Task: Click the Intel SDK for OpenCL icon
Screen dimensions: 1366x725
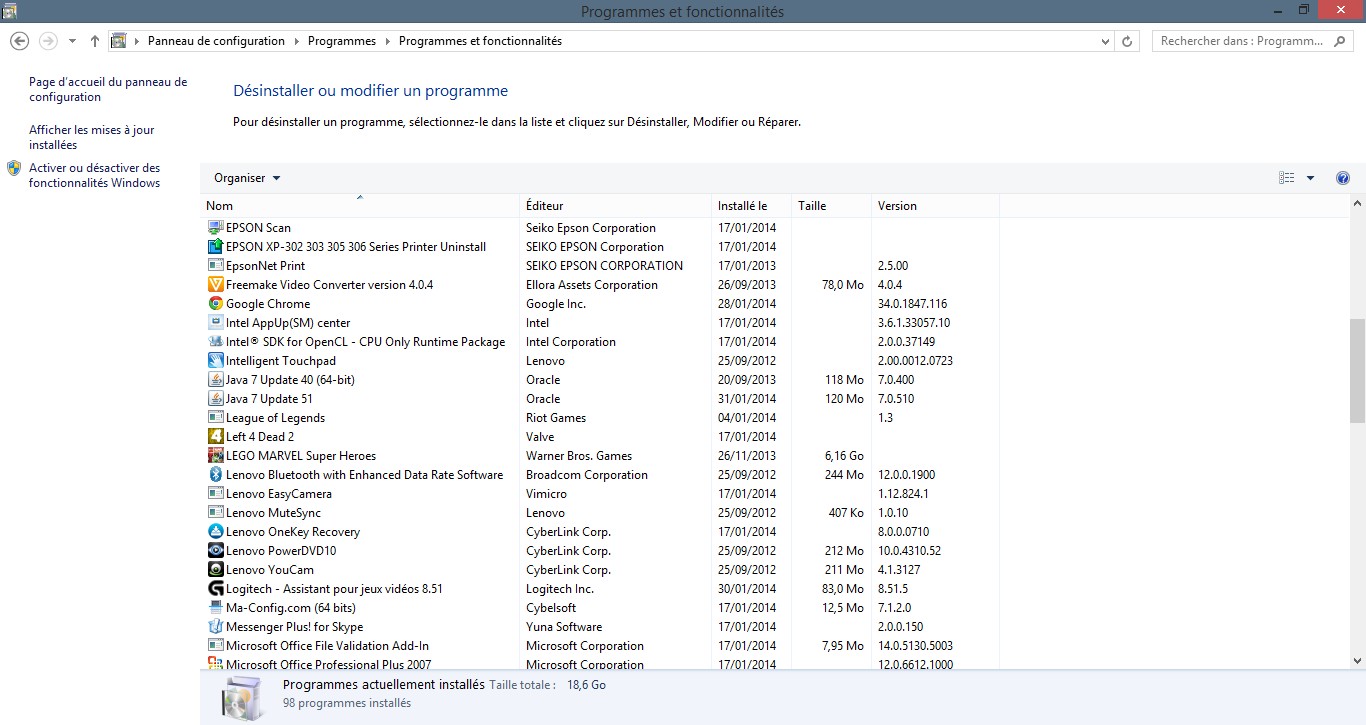Action: pyautogui.click(x=215, y=342)
